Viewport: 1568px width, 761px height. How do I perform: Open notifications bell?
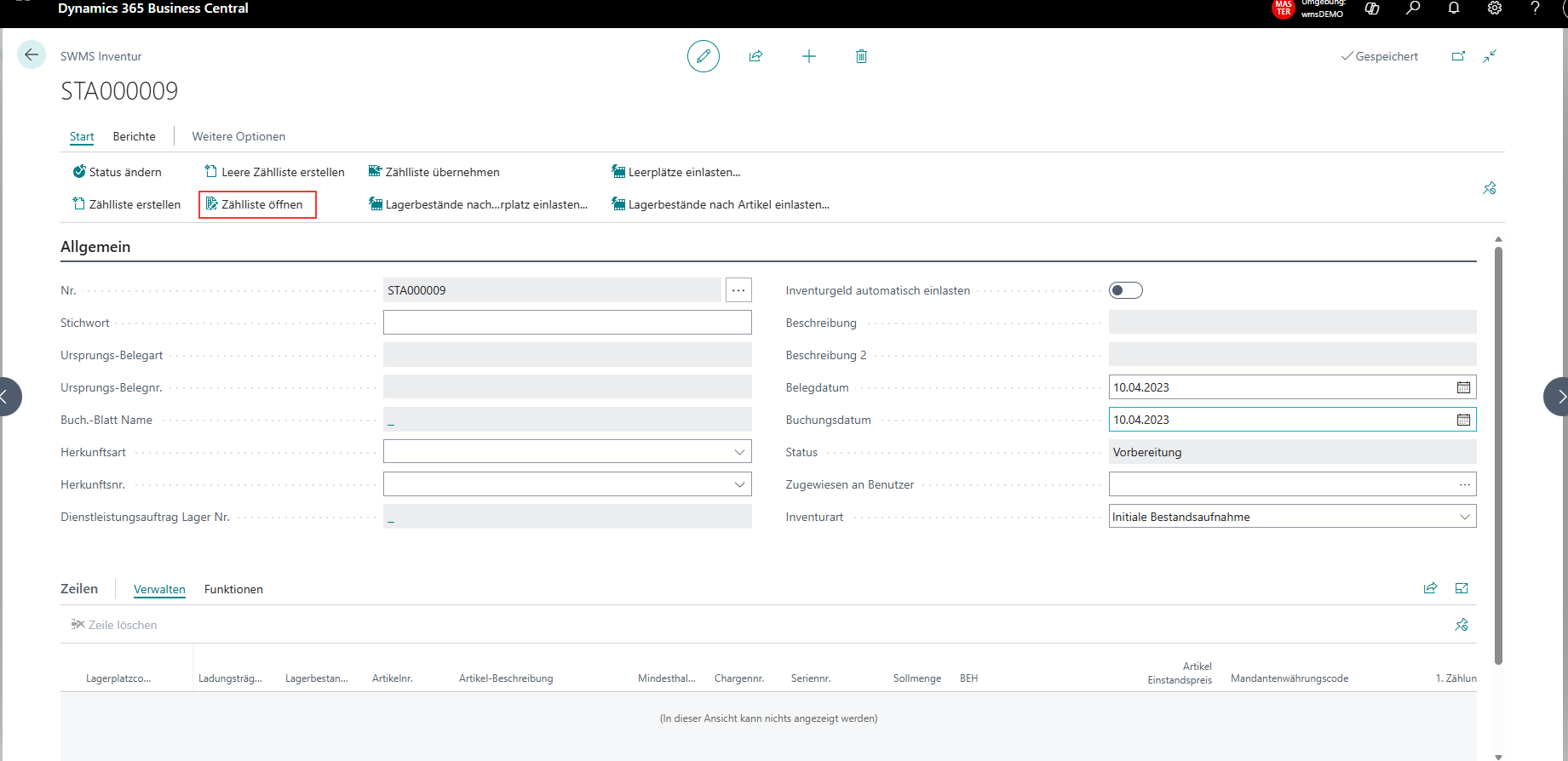click(x=1454, y=9)
